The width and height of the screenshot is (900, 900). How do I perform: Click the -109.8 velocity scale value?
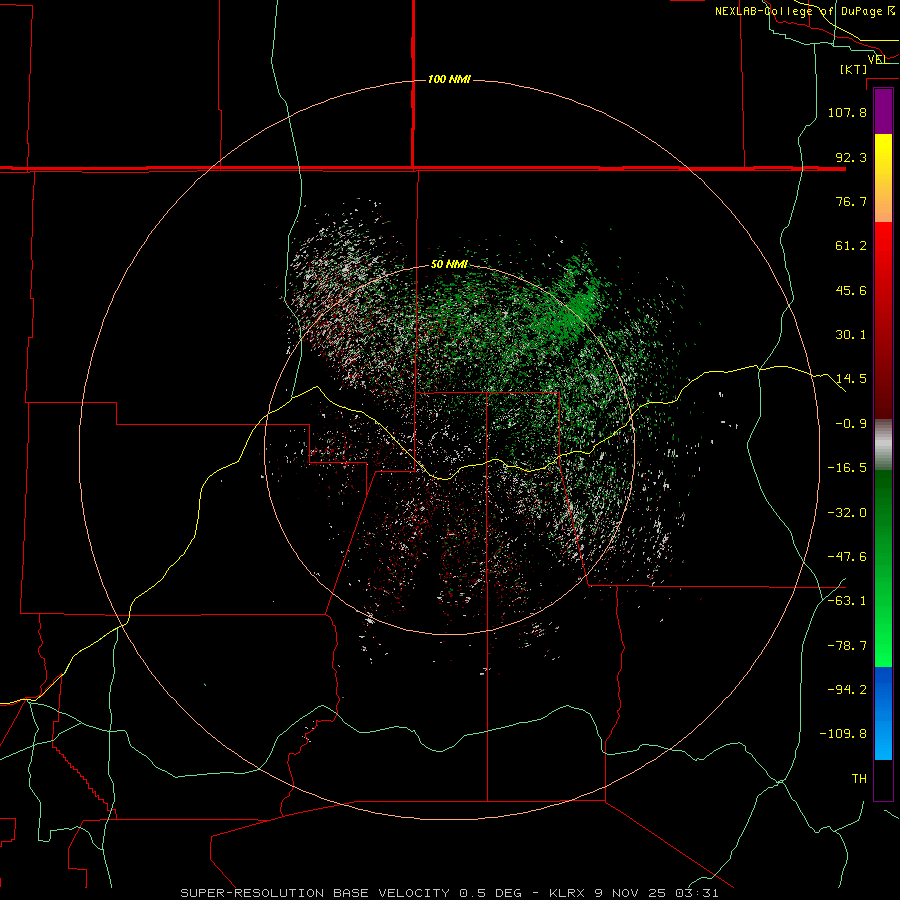[x=843, y=734]
